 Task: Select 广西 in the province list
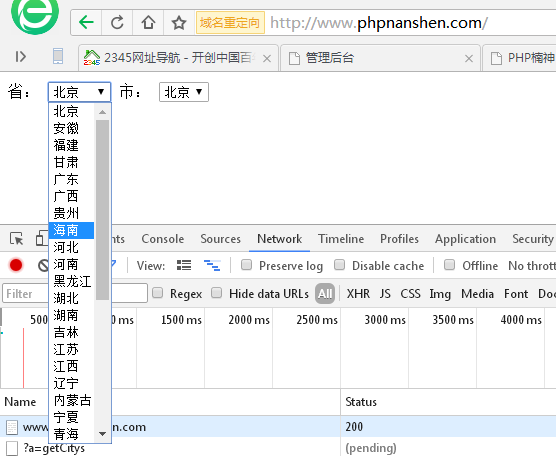point(72,196)
